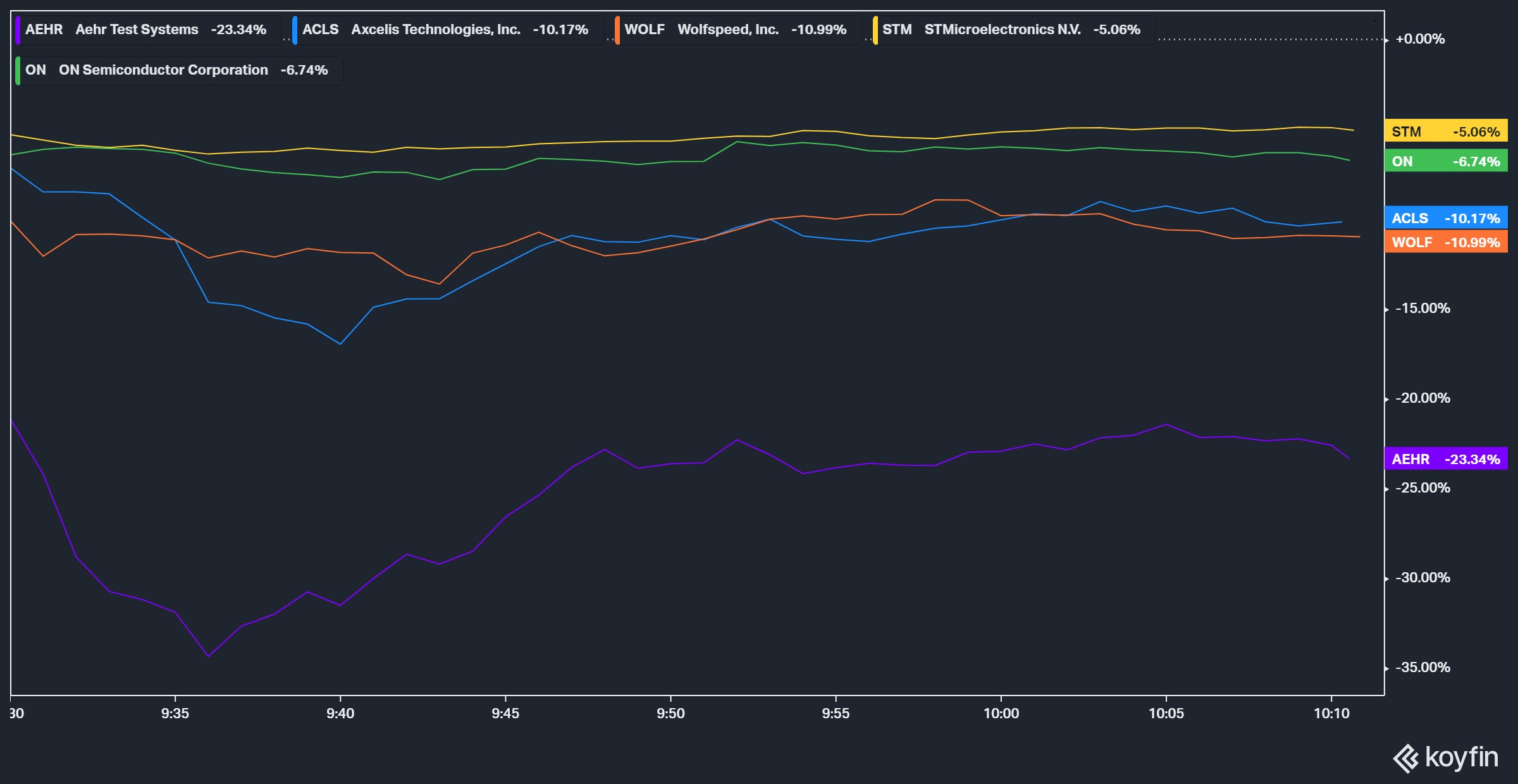The image size is (1518, 784).
Task: Click the 10:05 time axis label
Action: pyautogui.click(x=1166, y=714)
